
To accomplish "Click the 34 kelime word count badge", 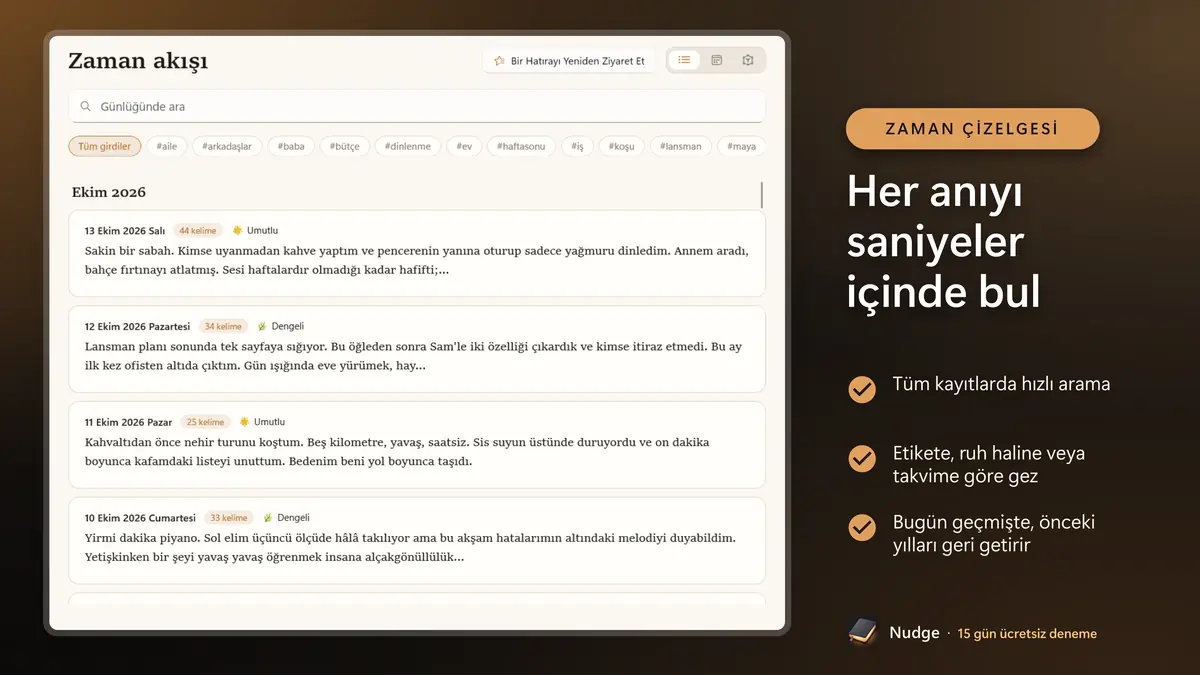I will [x=223, y=326].
